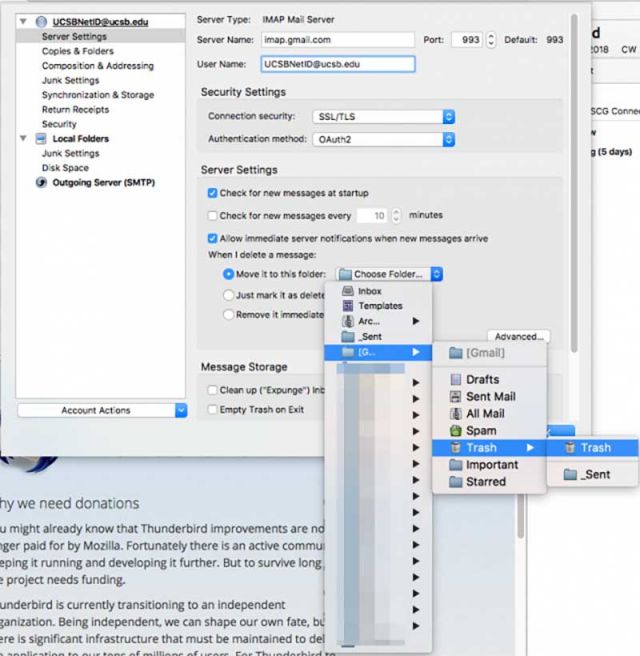Click the UCSBNetID account globe icon
Viewport: 640px width, 656px height.
pos(41,22)
